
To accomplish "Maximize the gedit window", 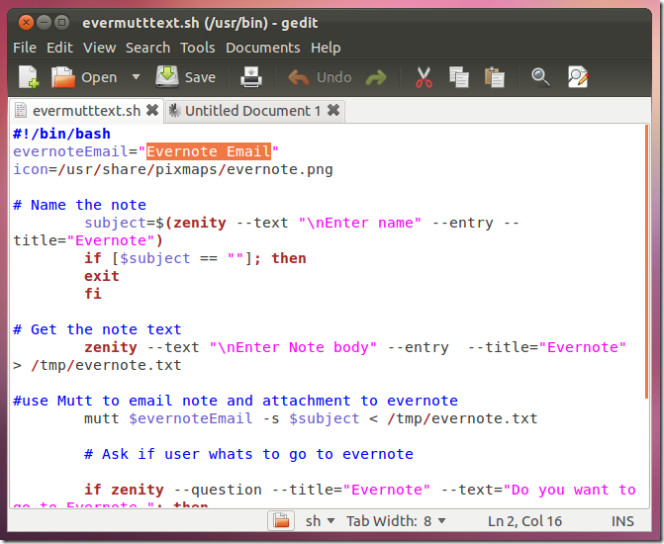I will coord(62,22).
